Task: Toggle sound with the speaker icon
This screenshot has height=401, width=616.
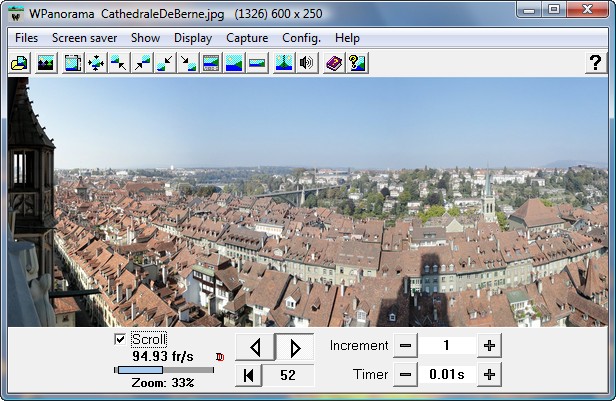Action: coord(307,63)
